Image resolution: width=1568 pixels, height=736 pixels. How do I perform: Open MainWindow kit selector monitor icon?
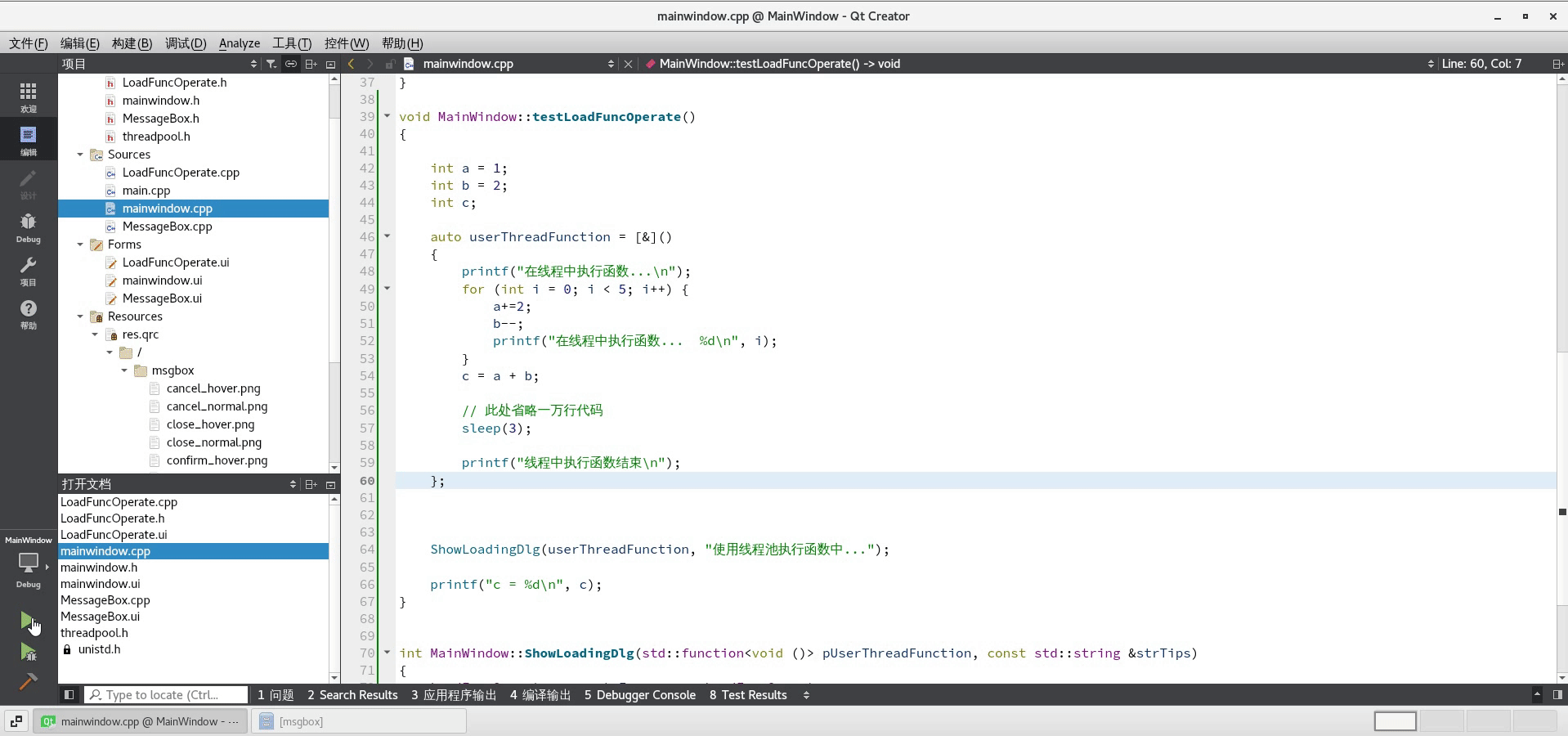28,563
